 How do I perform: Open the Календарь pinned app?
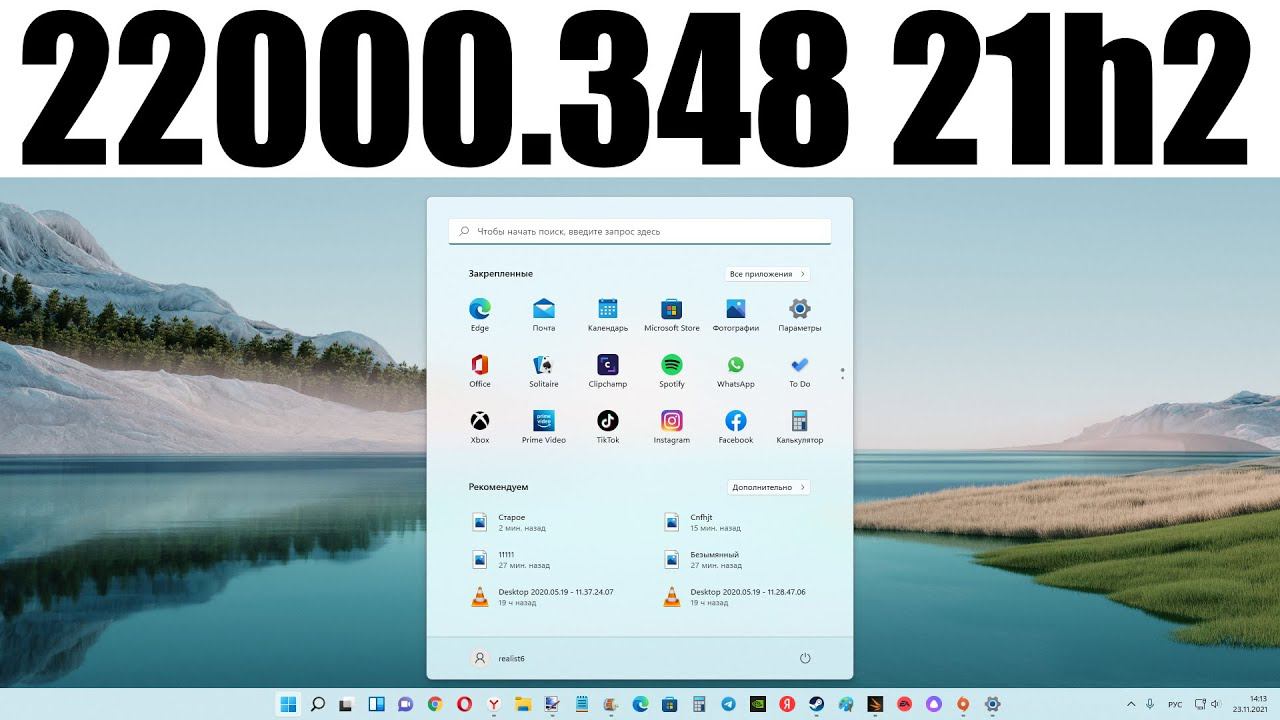click(x=608, y=314)
